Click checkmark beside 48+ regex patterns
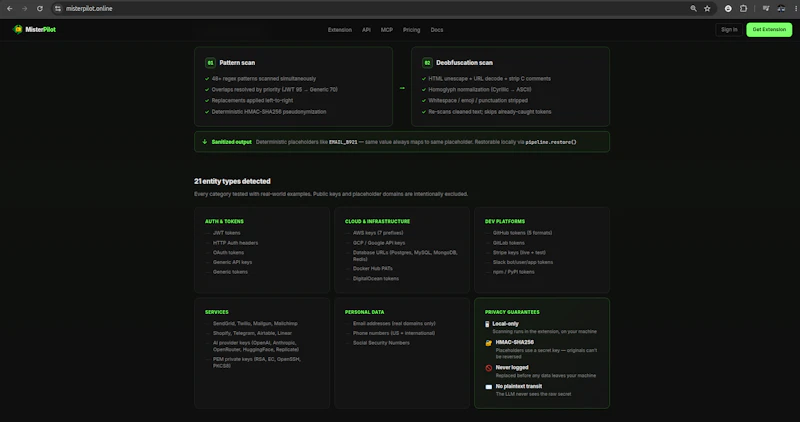 click(207, 79)
